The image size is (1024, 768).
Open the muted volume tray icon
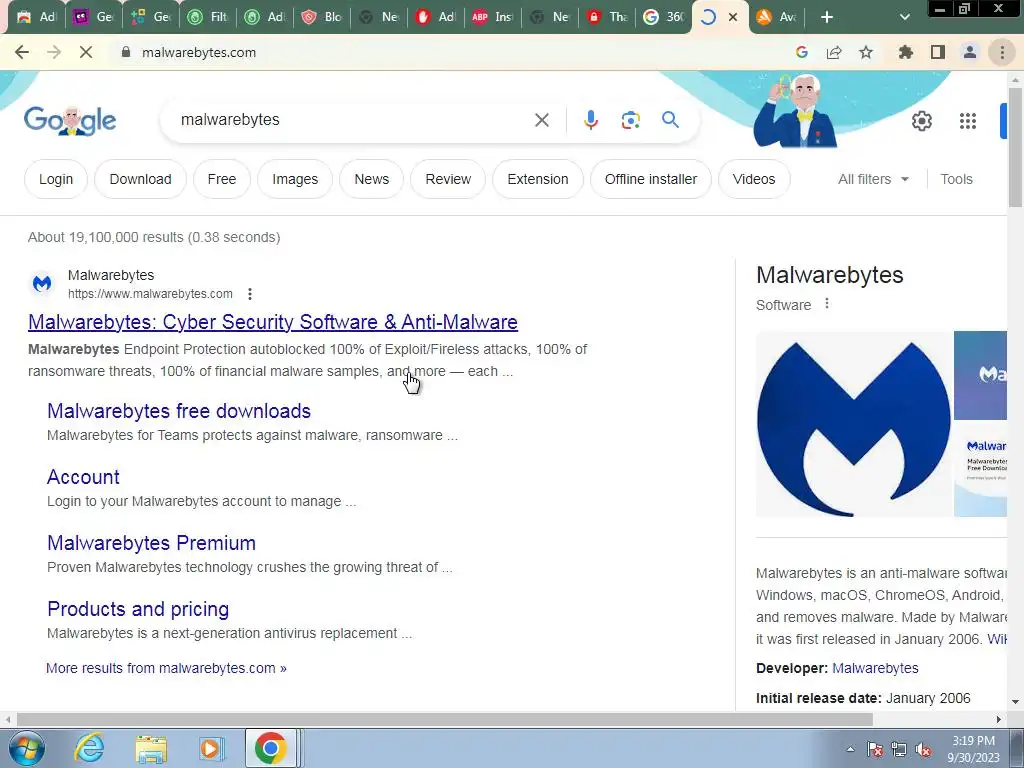coord(923,749)
